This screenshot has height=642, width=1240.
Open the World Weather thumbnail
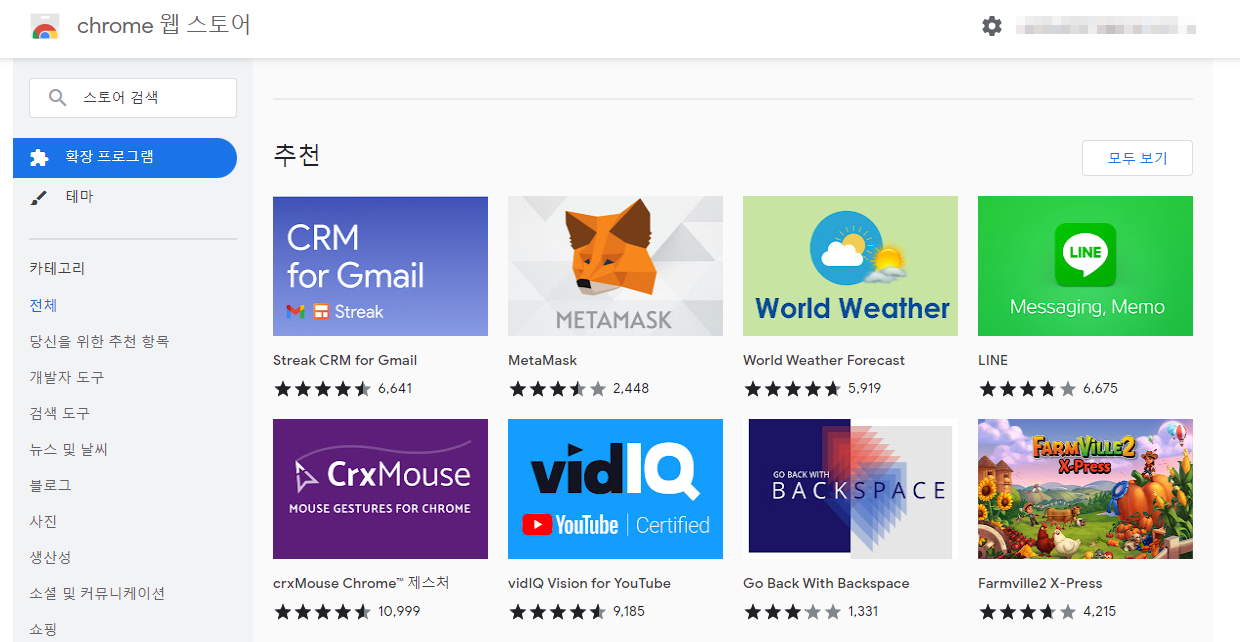(850, 266)
